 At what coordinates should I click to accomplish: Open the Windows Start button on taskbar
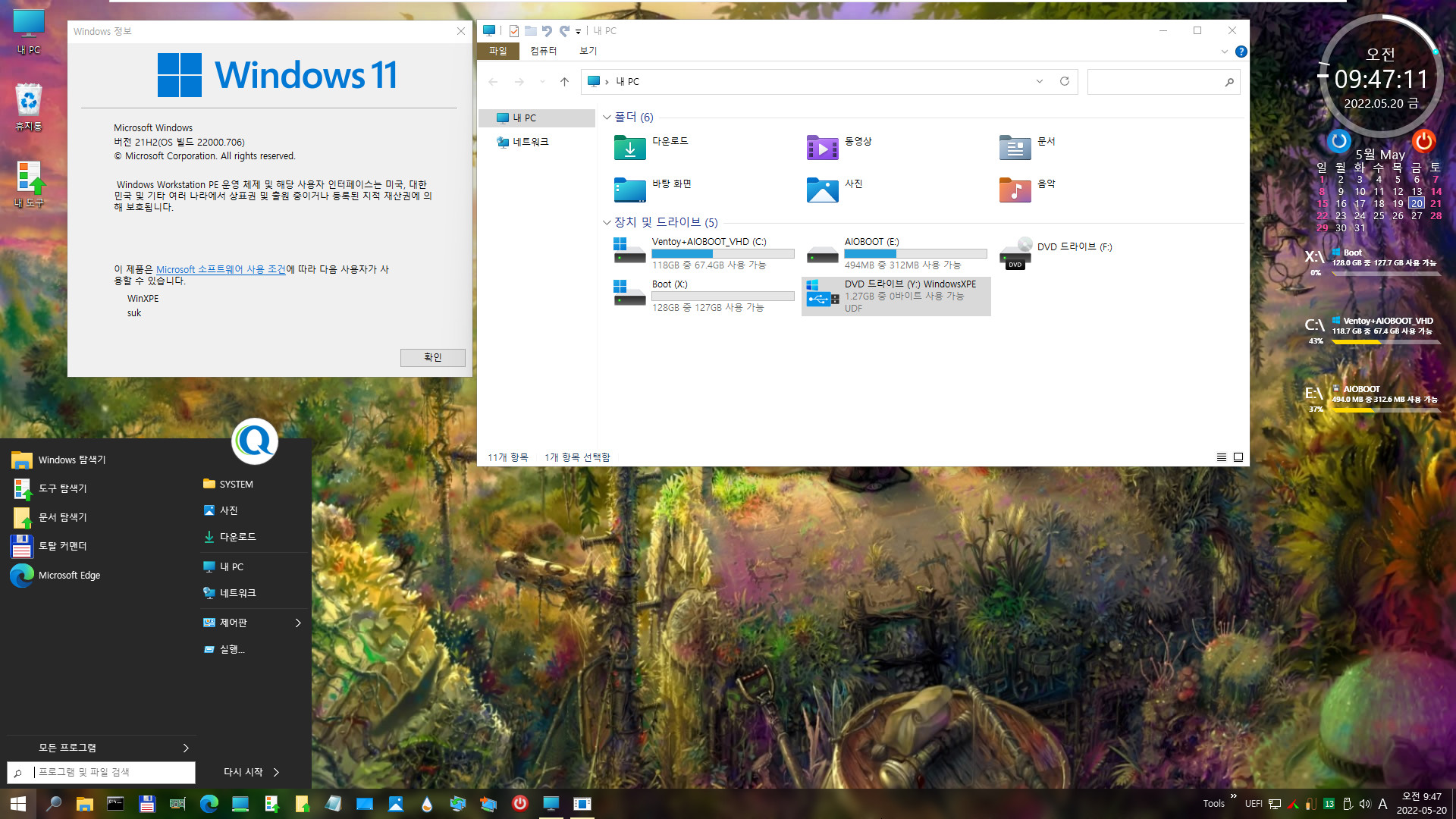(x=18, y=804)
